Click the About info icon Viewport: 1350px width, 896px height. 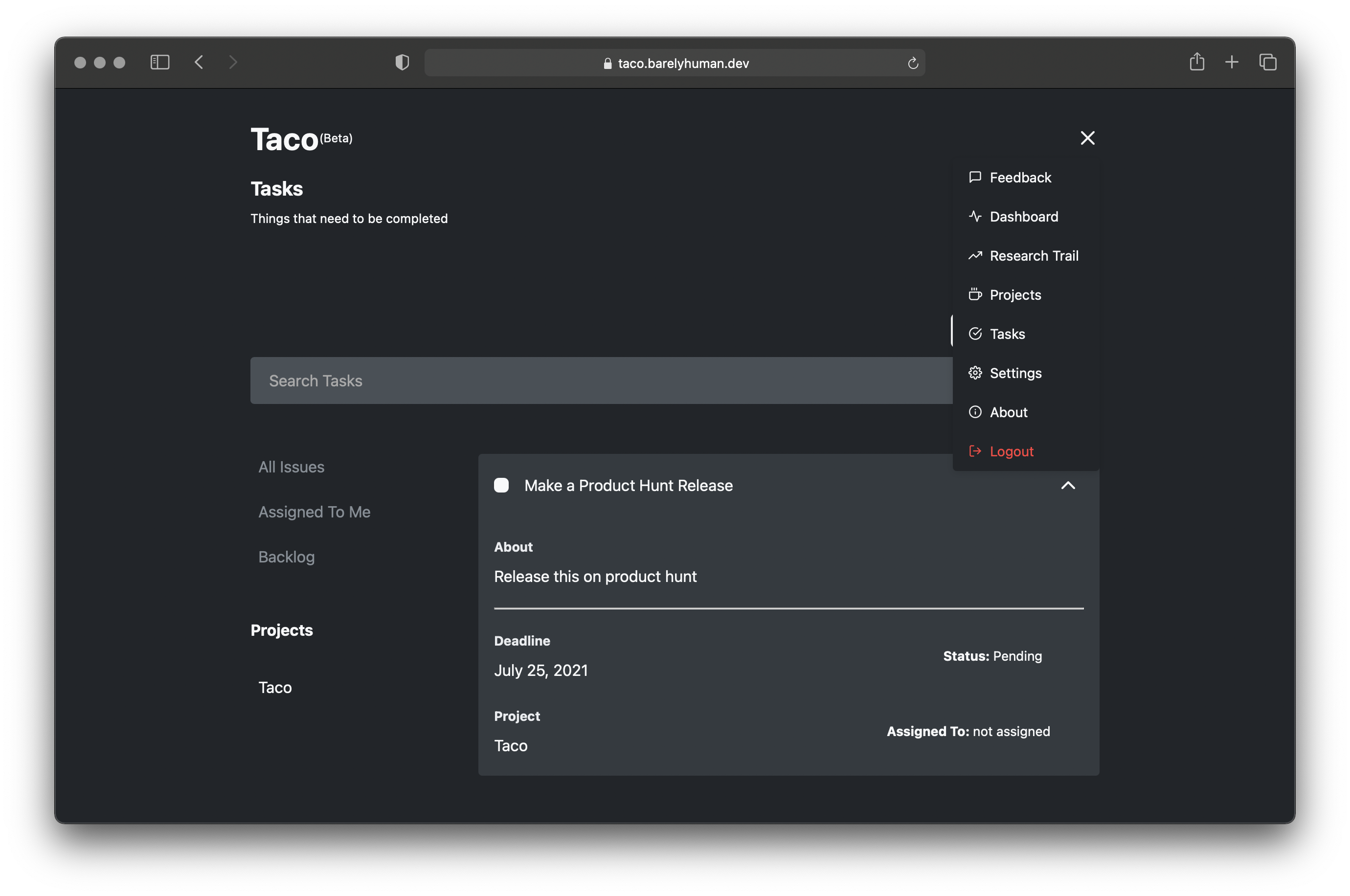tap(975, 411)
